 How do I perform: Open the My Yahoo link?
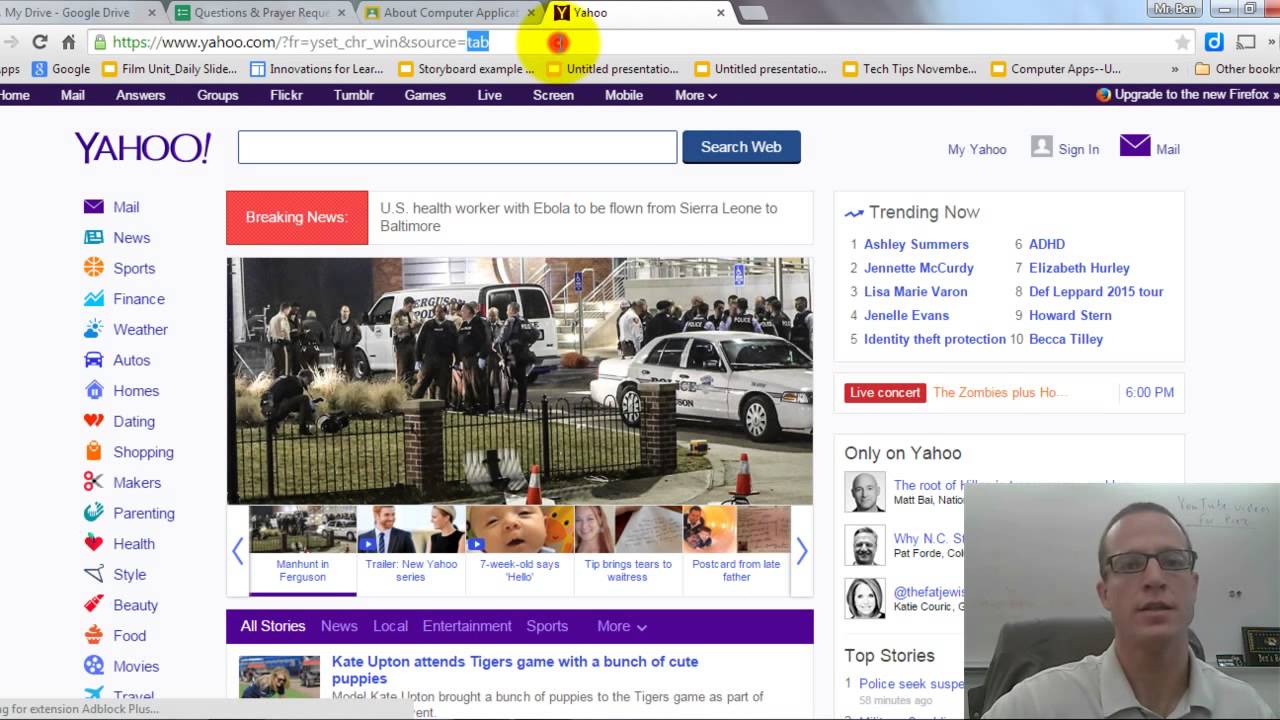click(977, 149)
